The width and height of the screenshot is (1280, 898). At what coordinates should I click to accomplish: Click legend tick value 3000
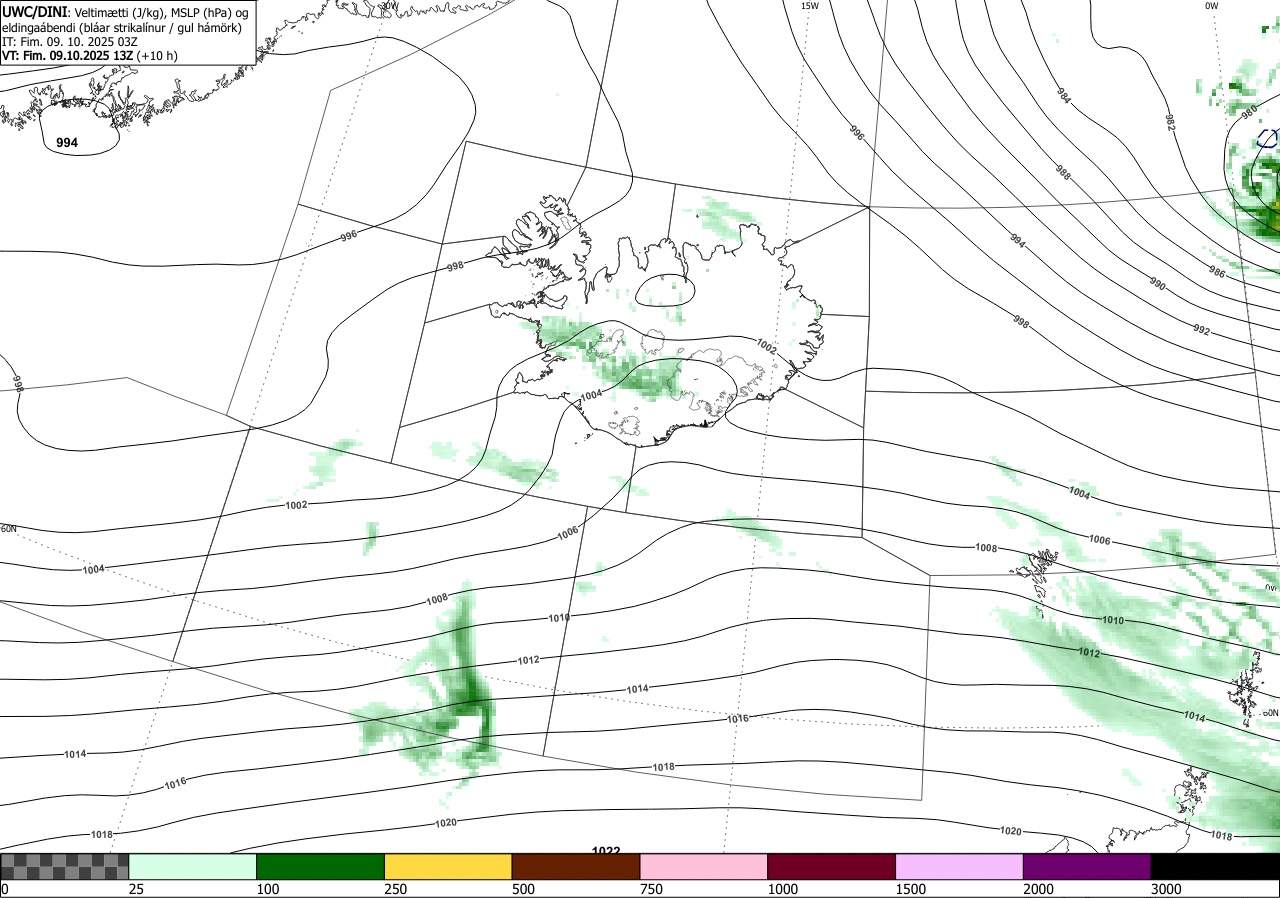(x=1166, y=889)
